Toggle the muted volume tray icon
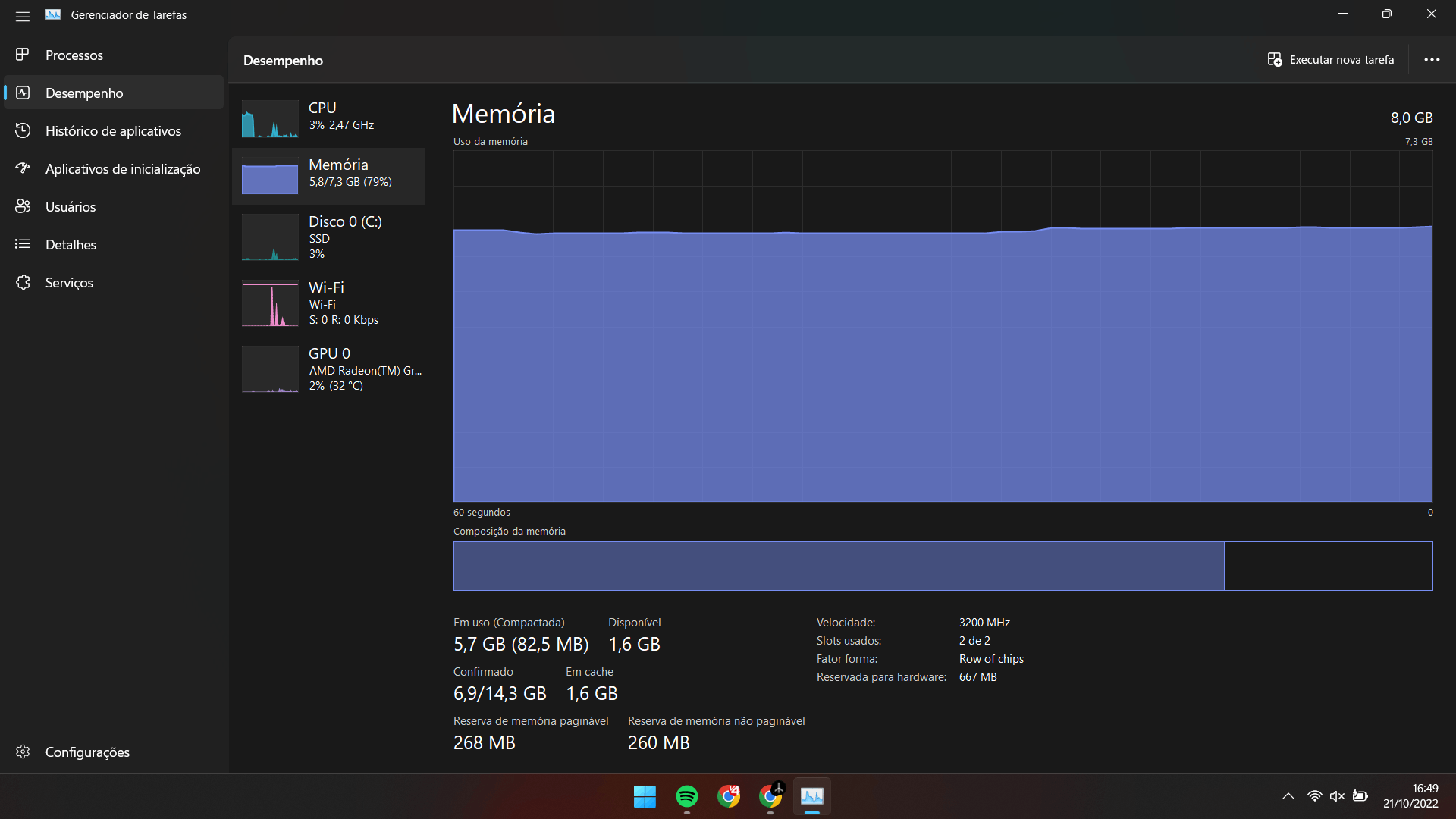This screenshot has width=1456, height=819. click(1337, 796)
